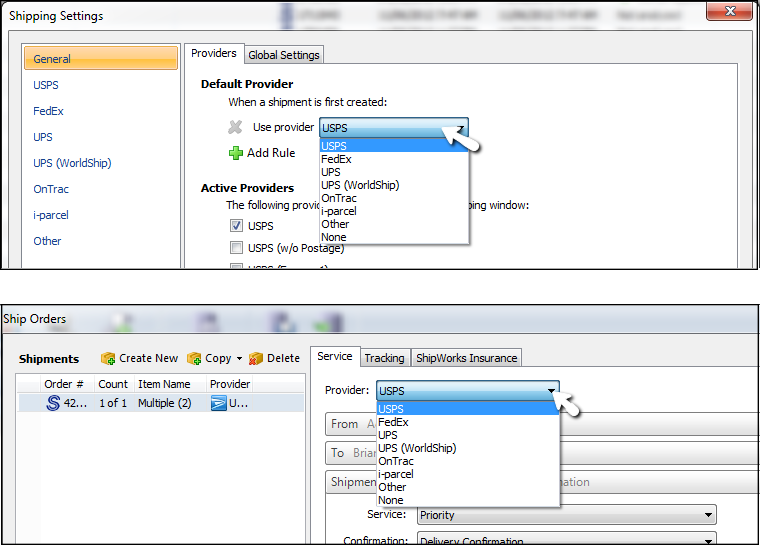Expand the From address section
Image resolution: width=760 pixels, height=546 pixels.
[x=542, y=424]
